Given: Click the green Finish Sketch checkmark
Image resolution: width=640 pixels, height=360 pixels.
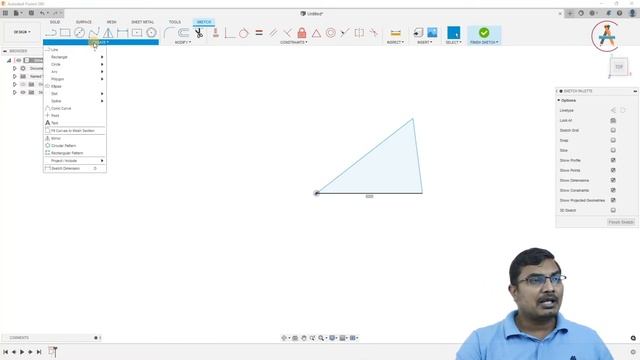Looking at the screenshot, I should 484,33.
